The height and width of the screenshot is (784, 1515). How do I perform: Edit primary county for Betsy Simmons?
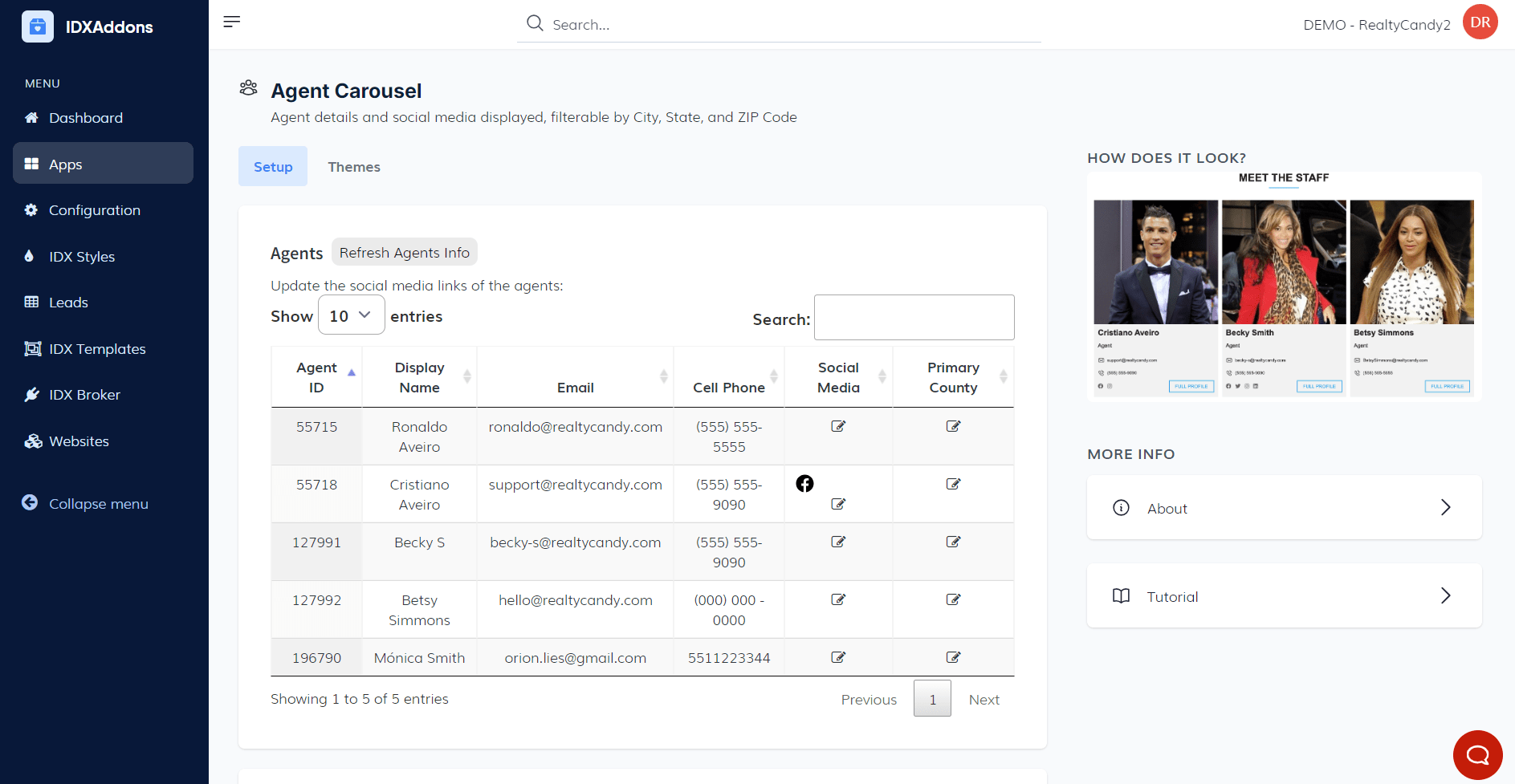coord(953,599)
